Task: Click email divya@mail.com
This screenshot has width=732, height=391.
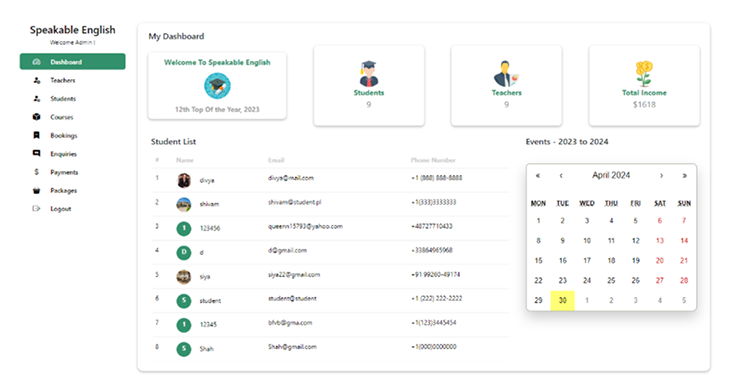Action: tap(291, 178)
